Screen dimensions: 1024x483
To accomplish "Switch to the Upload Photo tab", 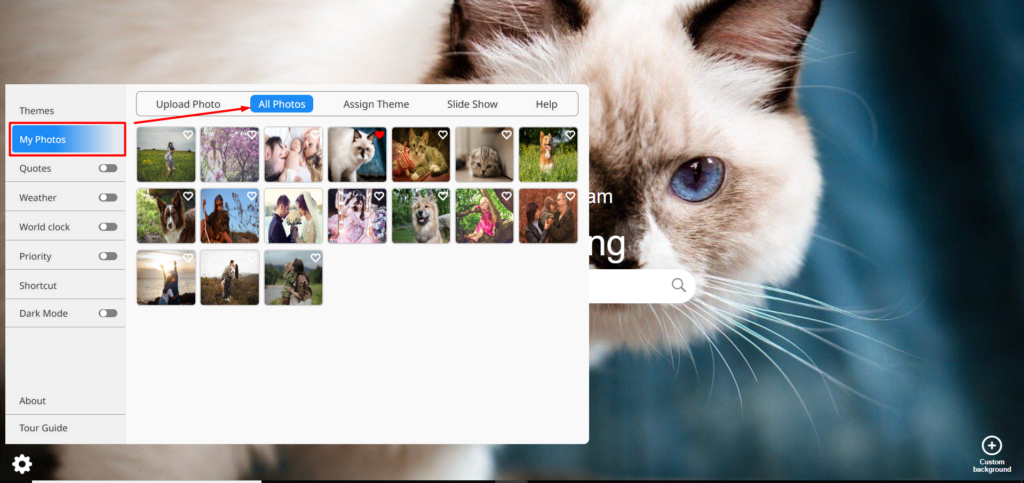I will [x=188, y=104].
